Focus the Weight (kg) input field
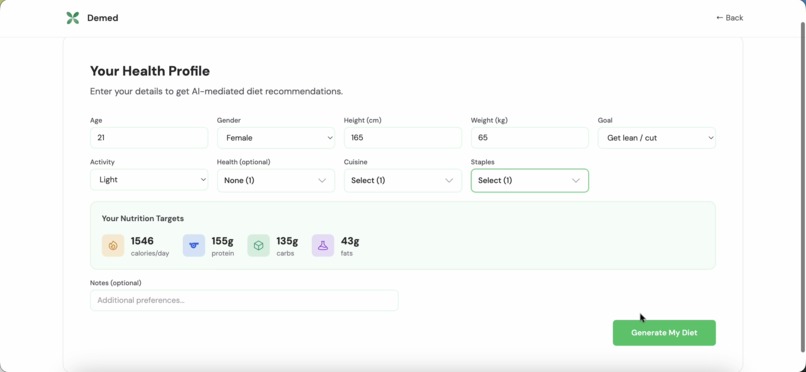Image resolution: width=806 pixels, height=372 pixels. coord(529,138)
